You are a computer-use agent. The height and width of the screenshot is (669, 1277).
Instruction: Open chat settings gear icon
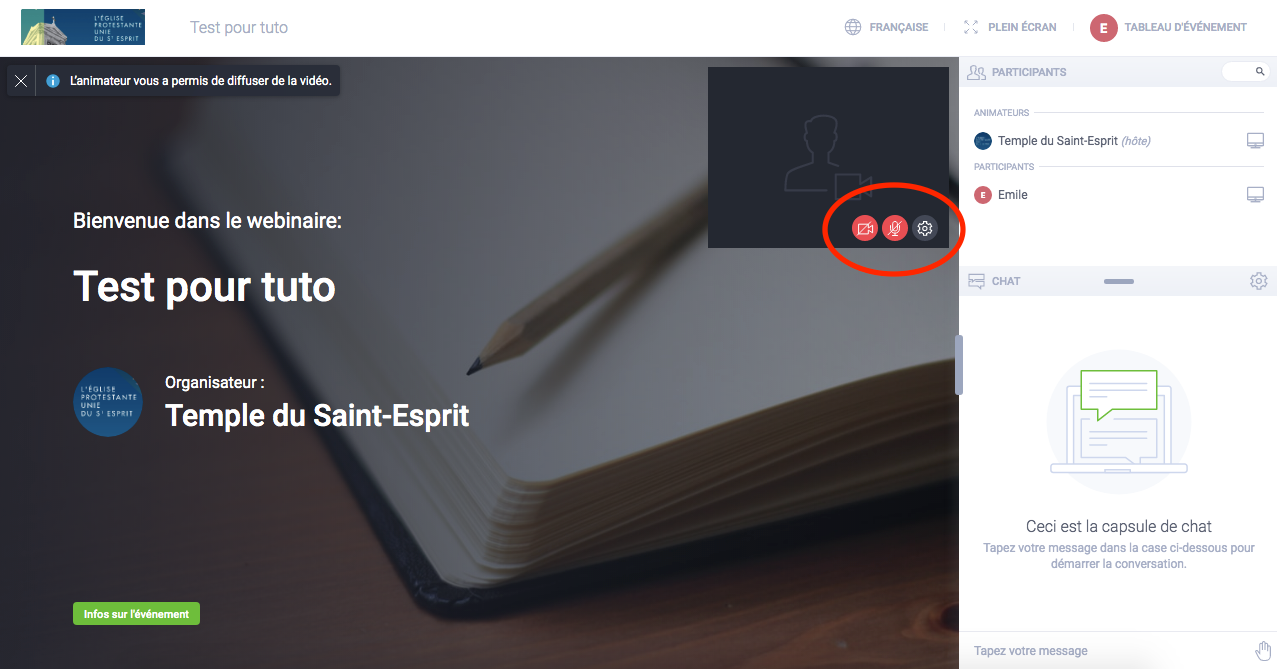[x=1258, y=281]
